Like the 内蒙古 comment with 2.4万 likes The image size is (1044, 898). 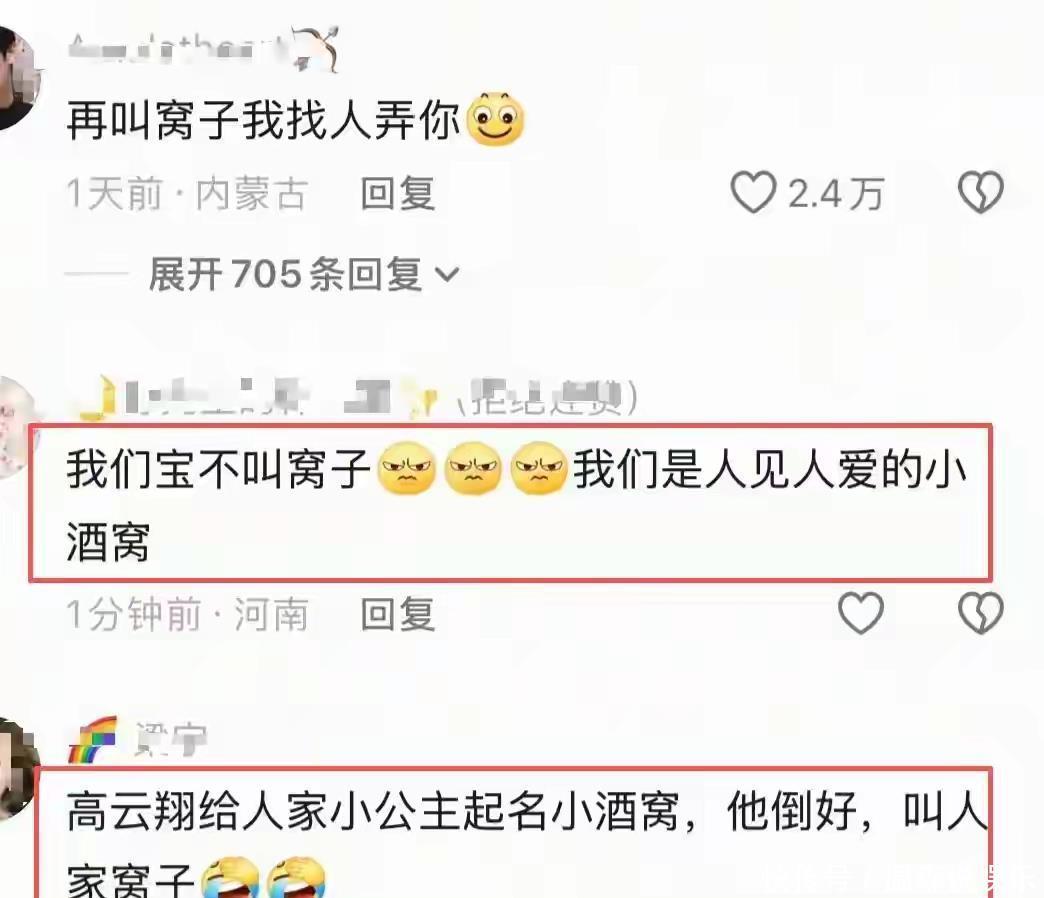753,192
